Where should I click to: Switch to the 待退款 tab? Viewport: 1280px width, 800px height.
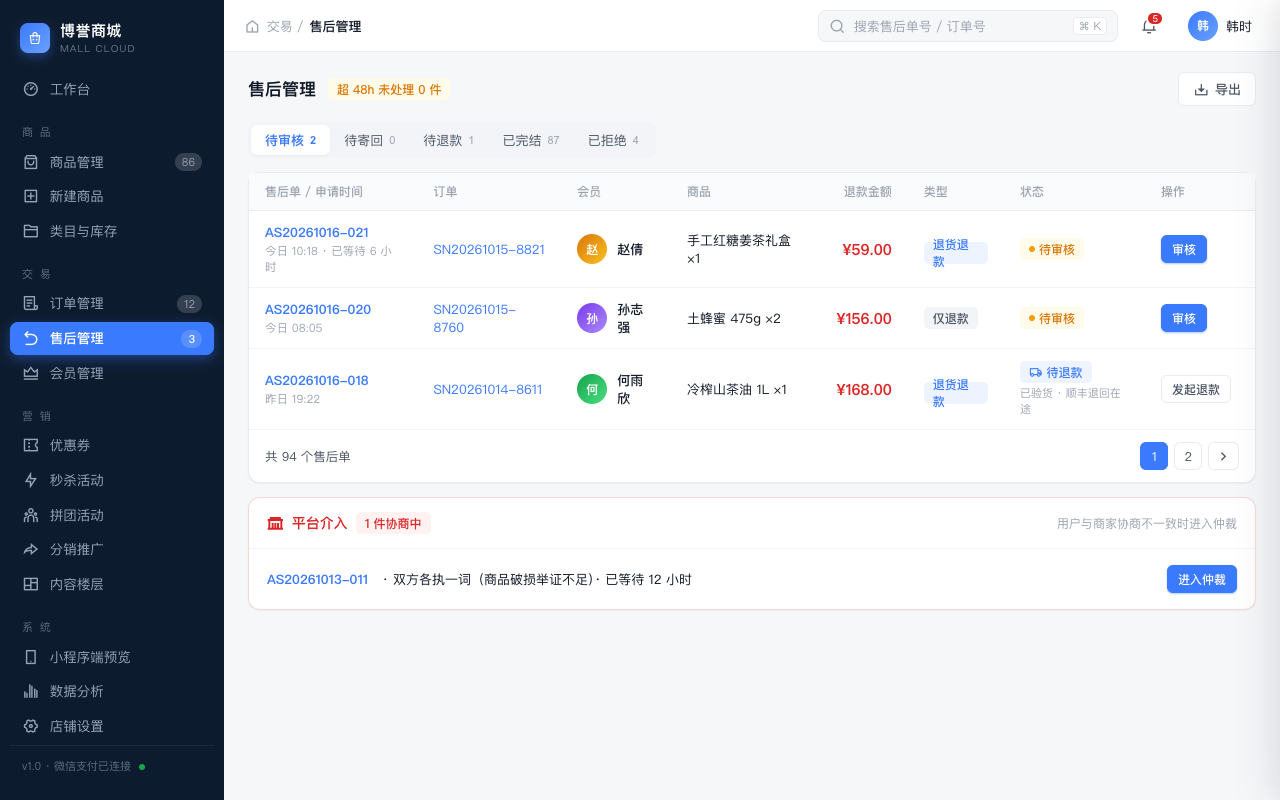448,140
